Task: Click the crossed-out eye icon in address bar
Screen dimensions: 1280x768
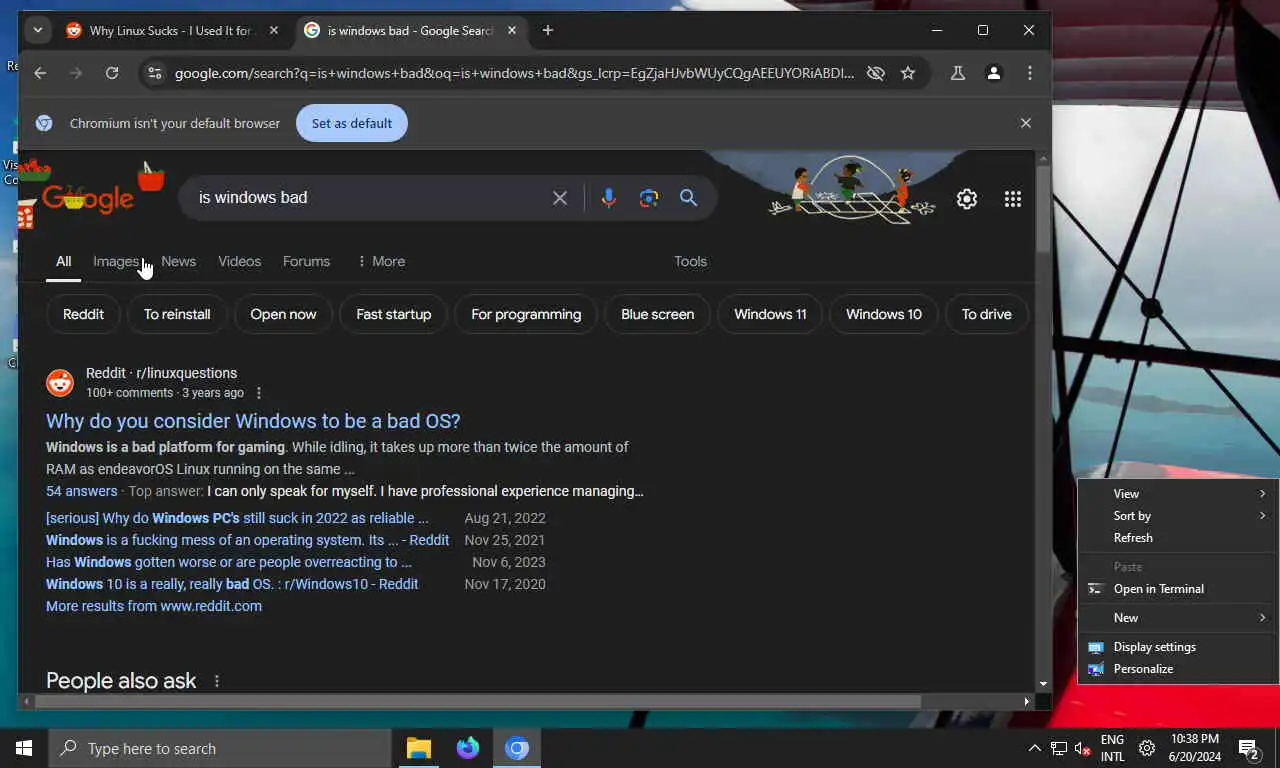Action: 876,73
